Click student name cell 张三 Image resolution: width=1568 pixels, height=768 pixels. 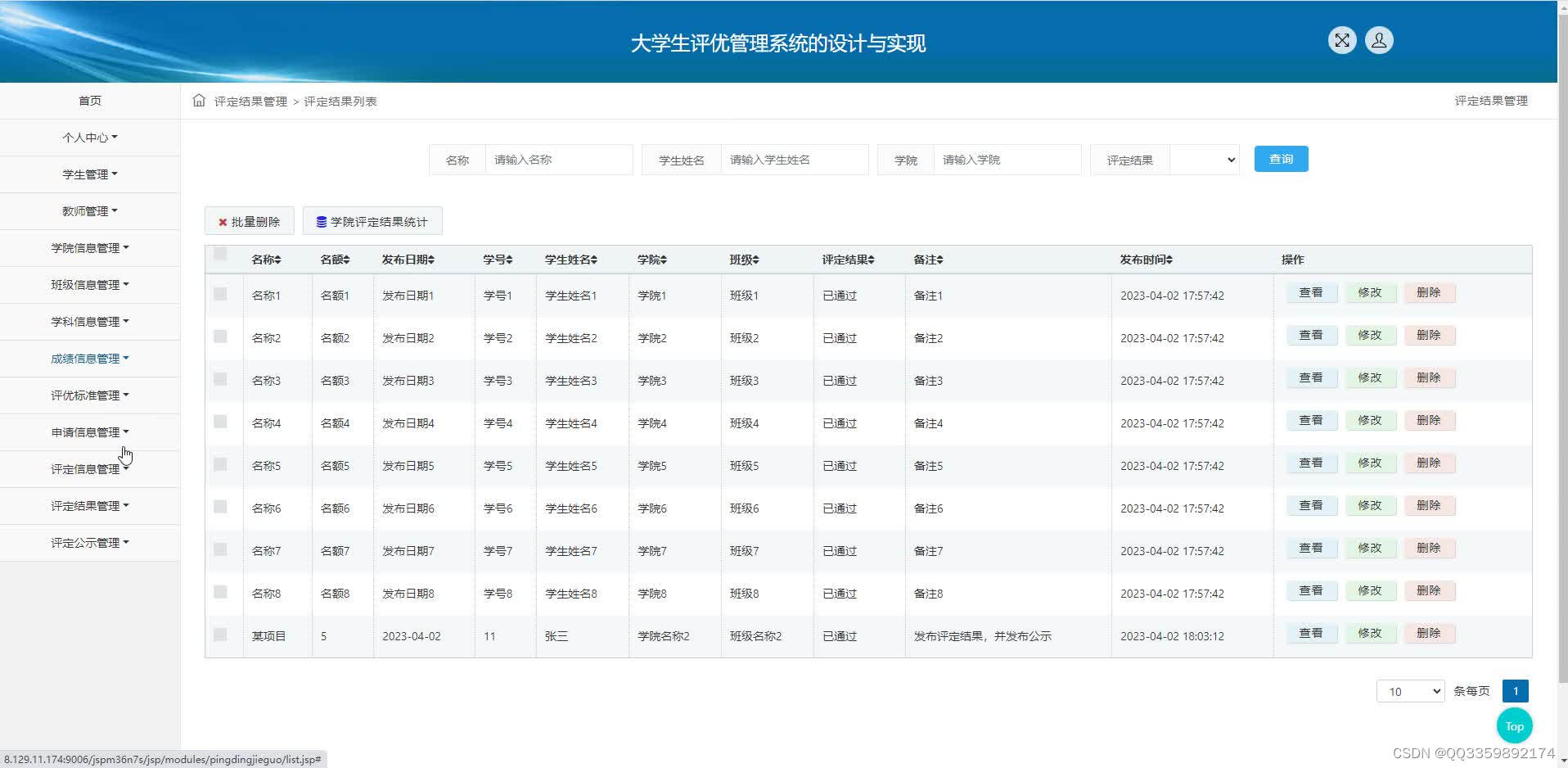556,636
